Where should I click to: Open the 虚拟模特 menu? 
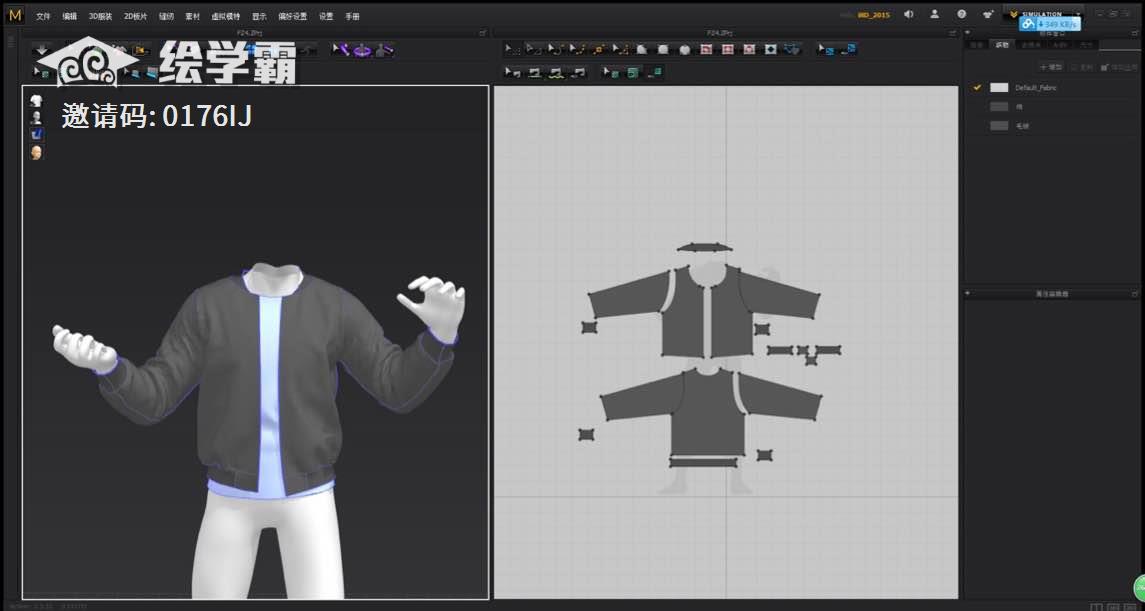coord(225,15)
